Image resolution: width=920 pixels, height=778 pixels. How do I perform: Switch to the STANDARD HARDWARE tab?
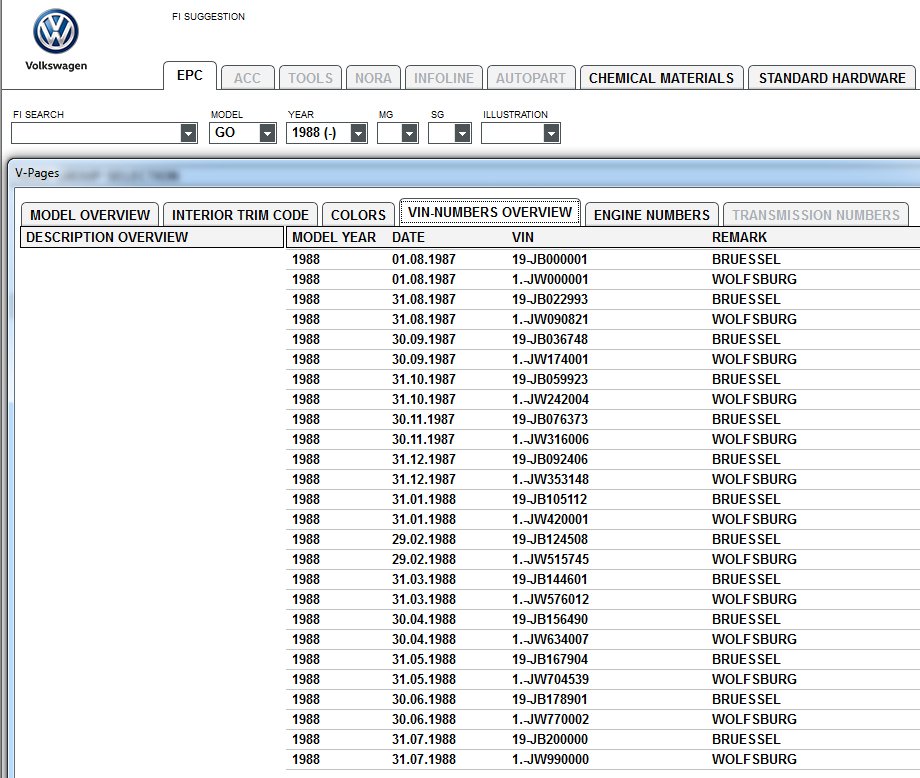[832, 78]
